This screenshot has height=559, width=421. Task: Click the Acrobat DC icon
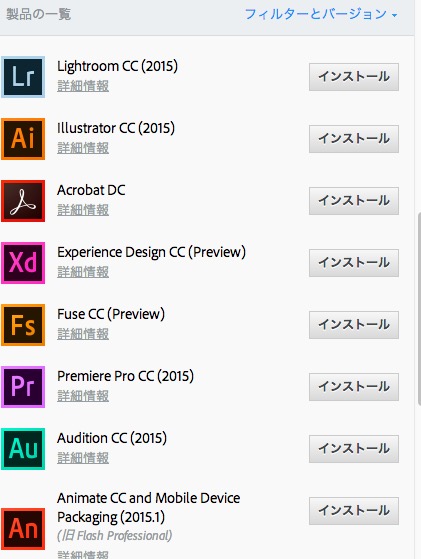(x=23, y=201)
